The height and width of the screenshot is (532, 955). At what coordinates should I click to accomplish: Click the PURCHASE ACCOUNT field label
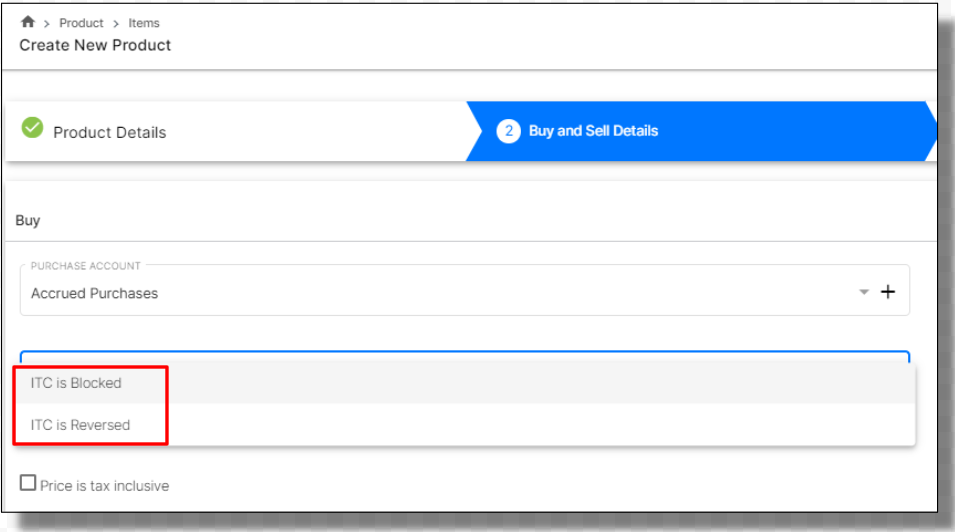85,266
